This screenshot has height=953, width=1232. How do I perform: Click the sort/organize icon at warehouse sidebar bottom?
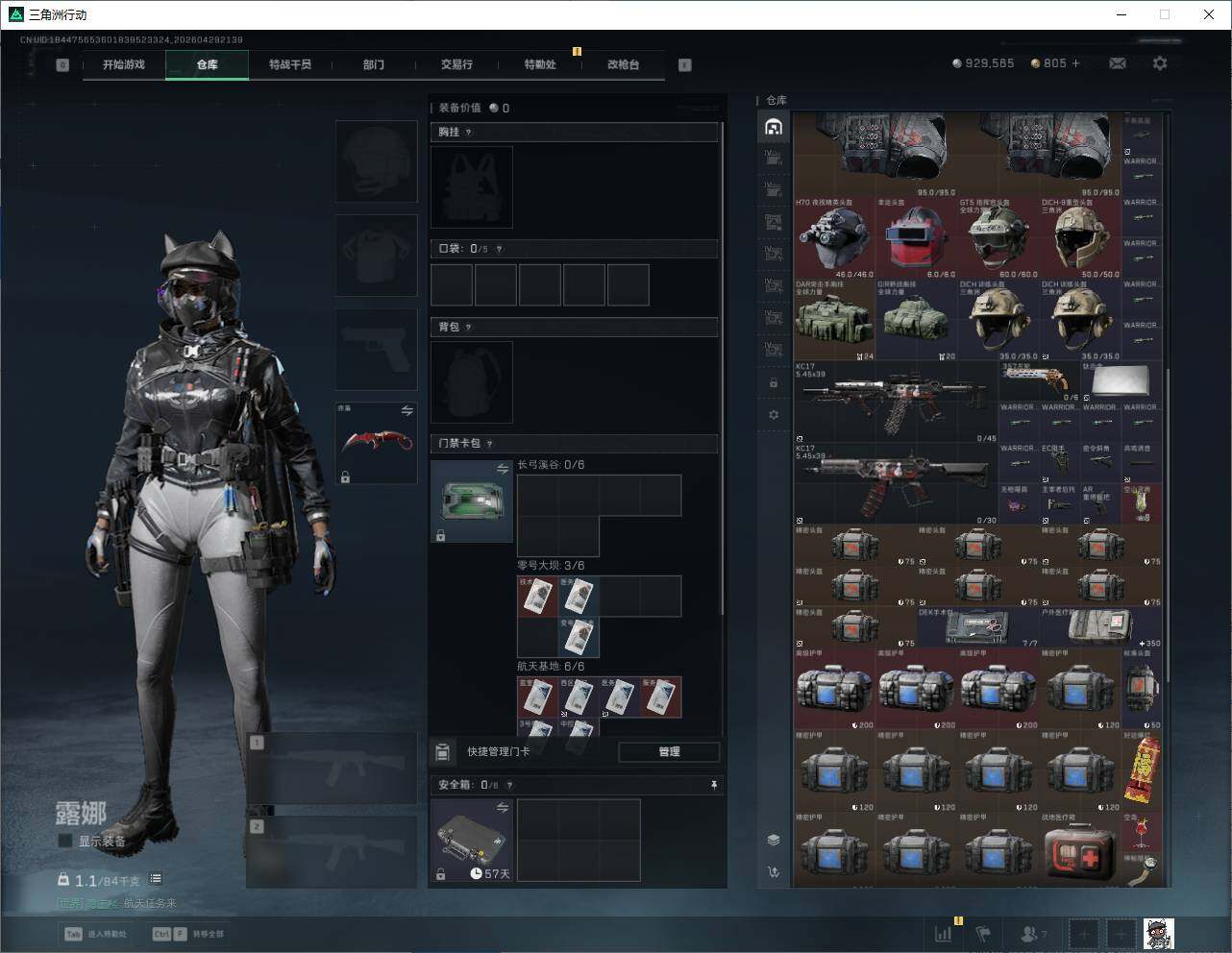[774, 872]
